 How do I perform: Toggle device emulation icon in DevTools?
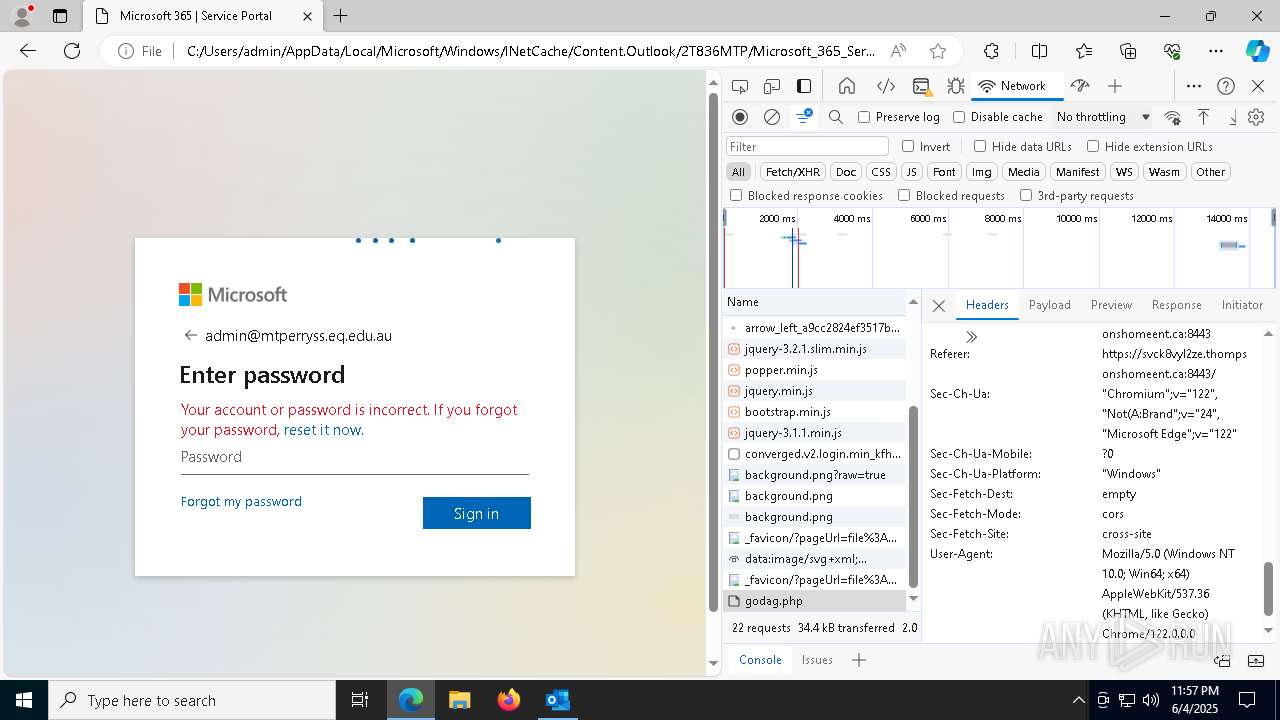tap(772, 86)
